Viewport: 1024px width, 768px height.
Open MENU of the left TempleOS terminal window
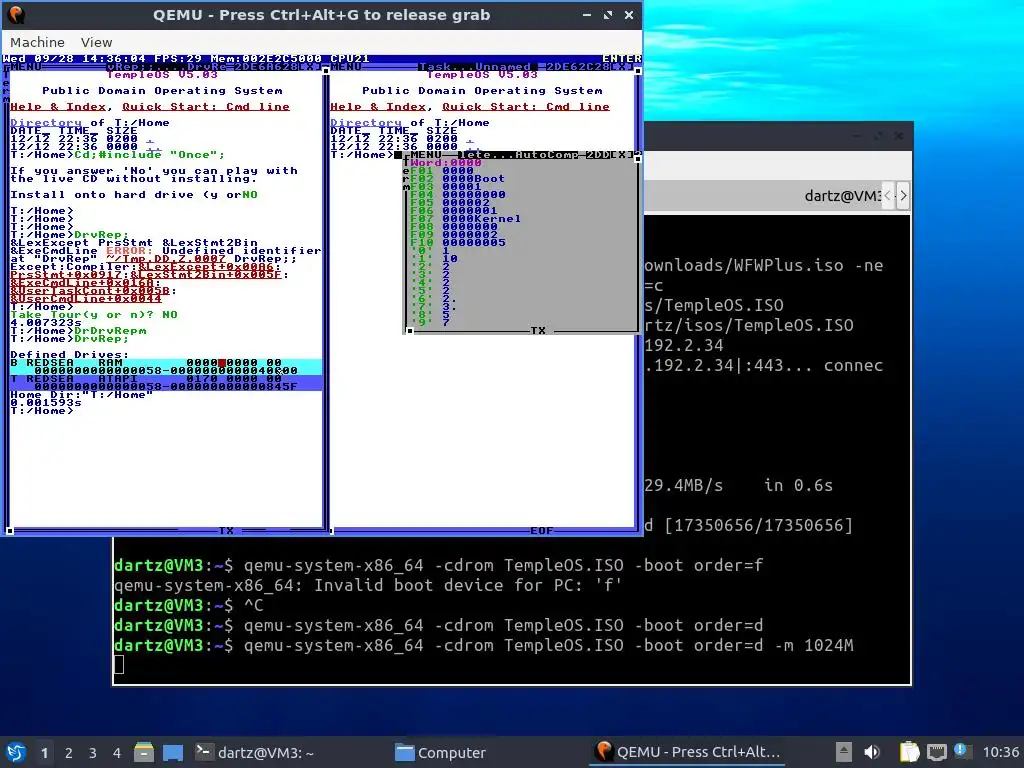pos(26,67)
